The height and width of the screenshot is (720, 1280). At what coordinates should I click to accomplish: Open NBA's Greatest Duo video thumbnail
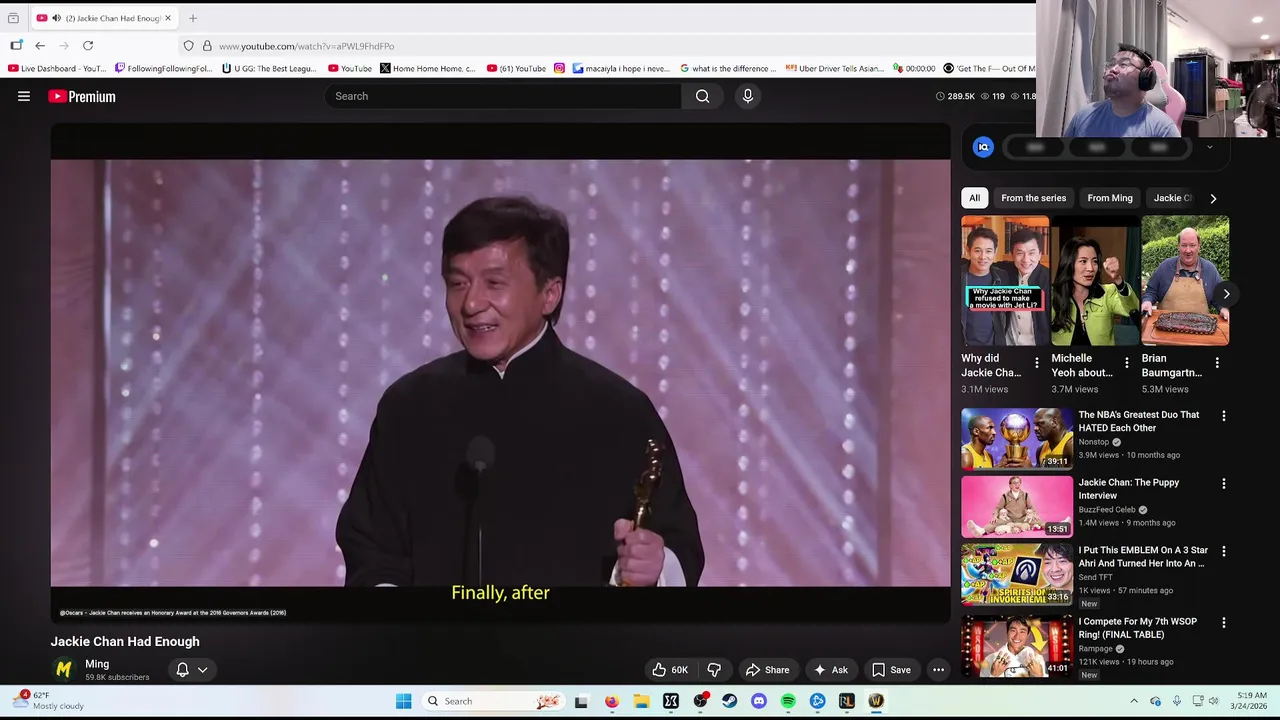1016,438
